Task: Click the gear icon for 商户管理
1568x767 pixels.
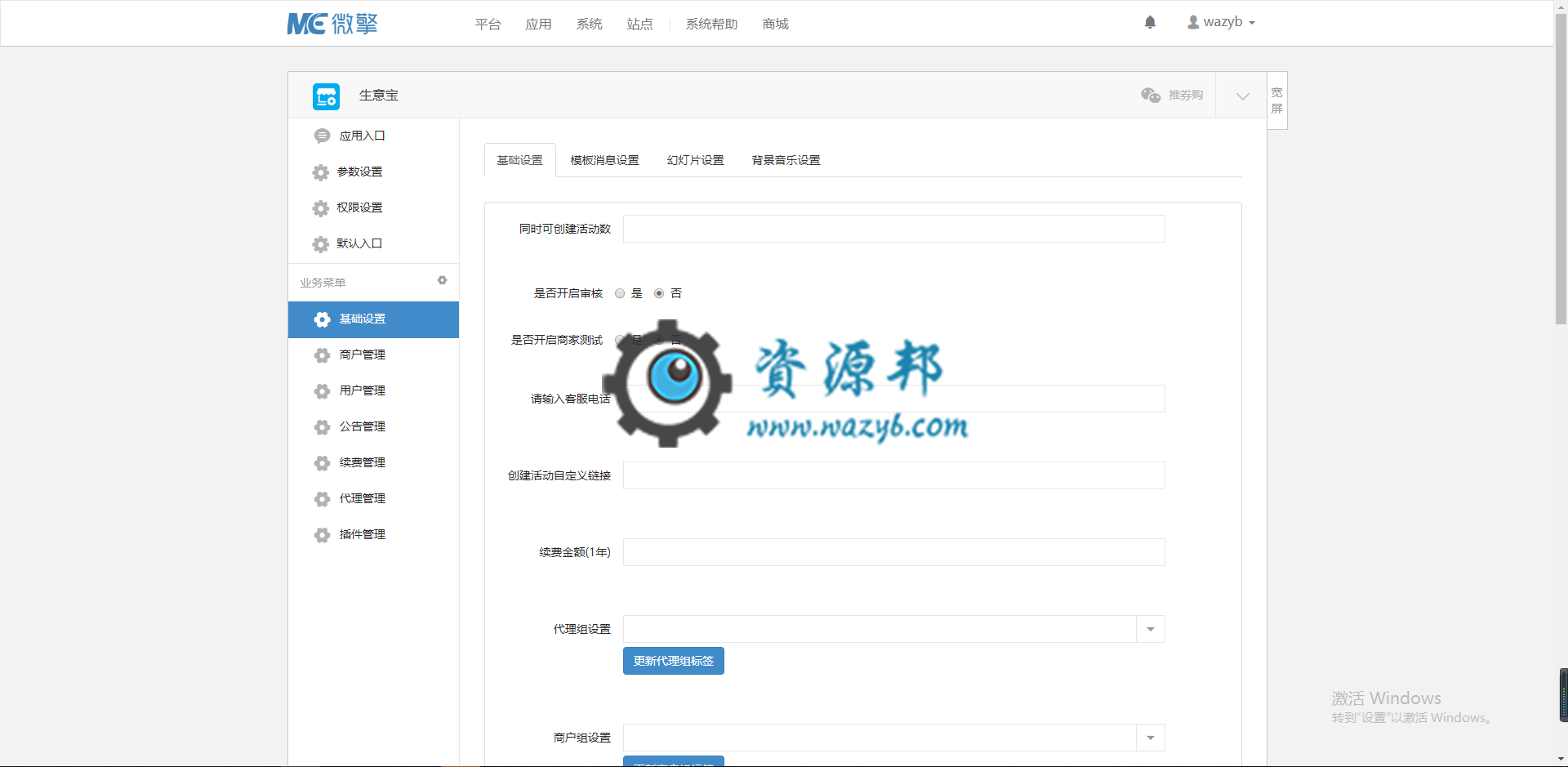Action: tap(323, 355)
